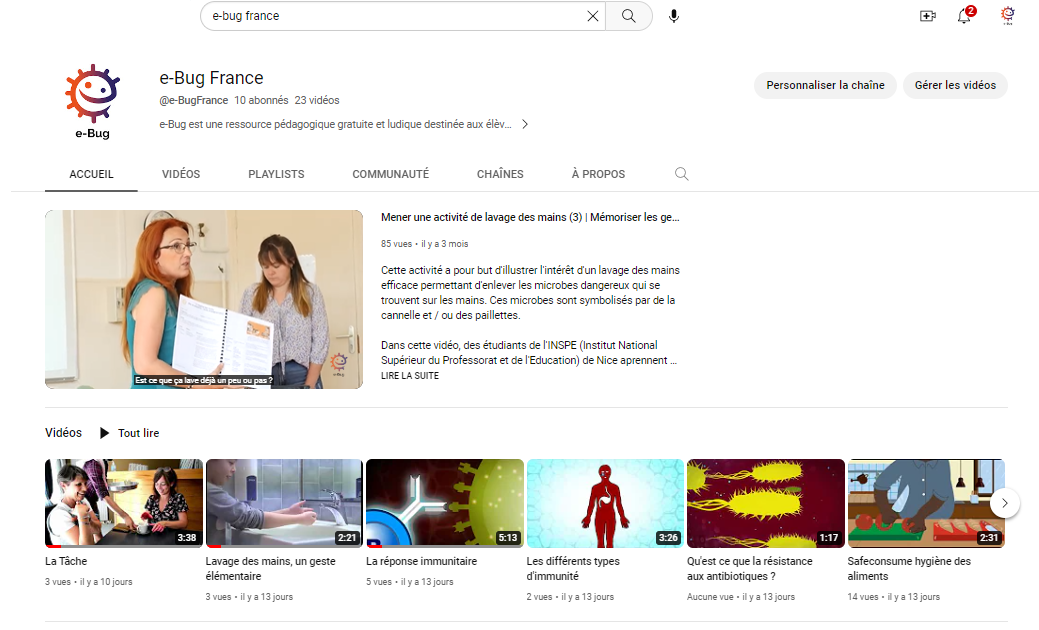Open the VIDÉOS tab
This screenshot has width=1039, height=630.
(181, 174)
